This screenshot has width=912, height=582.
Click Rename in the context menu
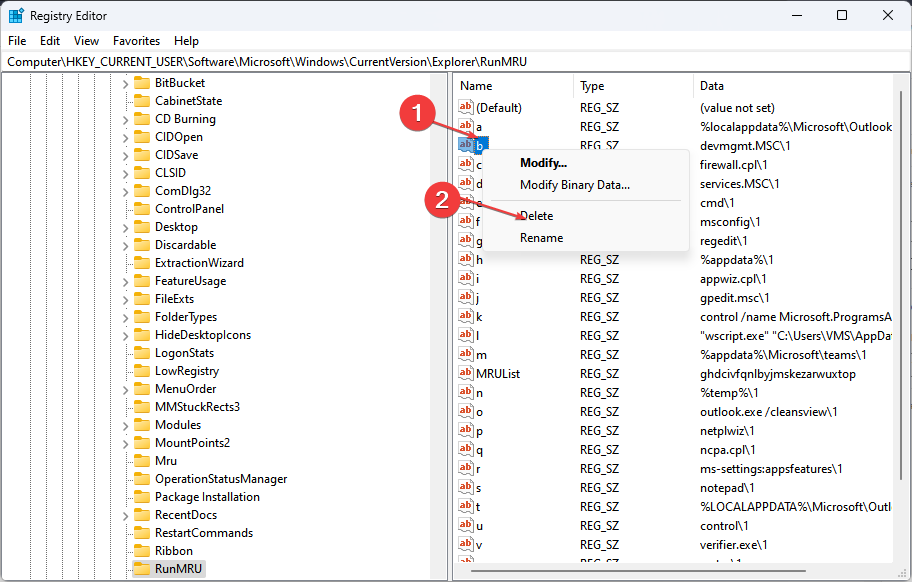[x=541, y=238]
